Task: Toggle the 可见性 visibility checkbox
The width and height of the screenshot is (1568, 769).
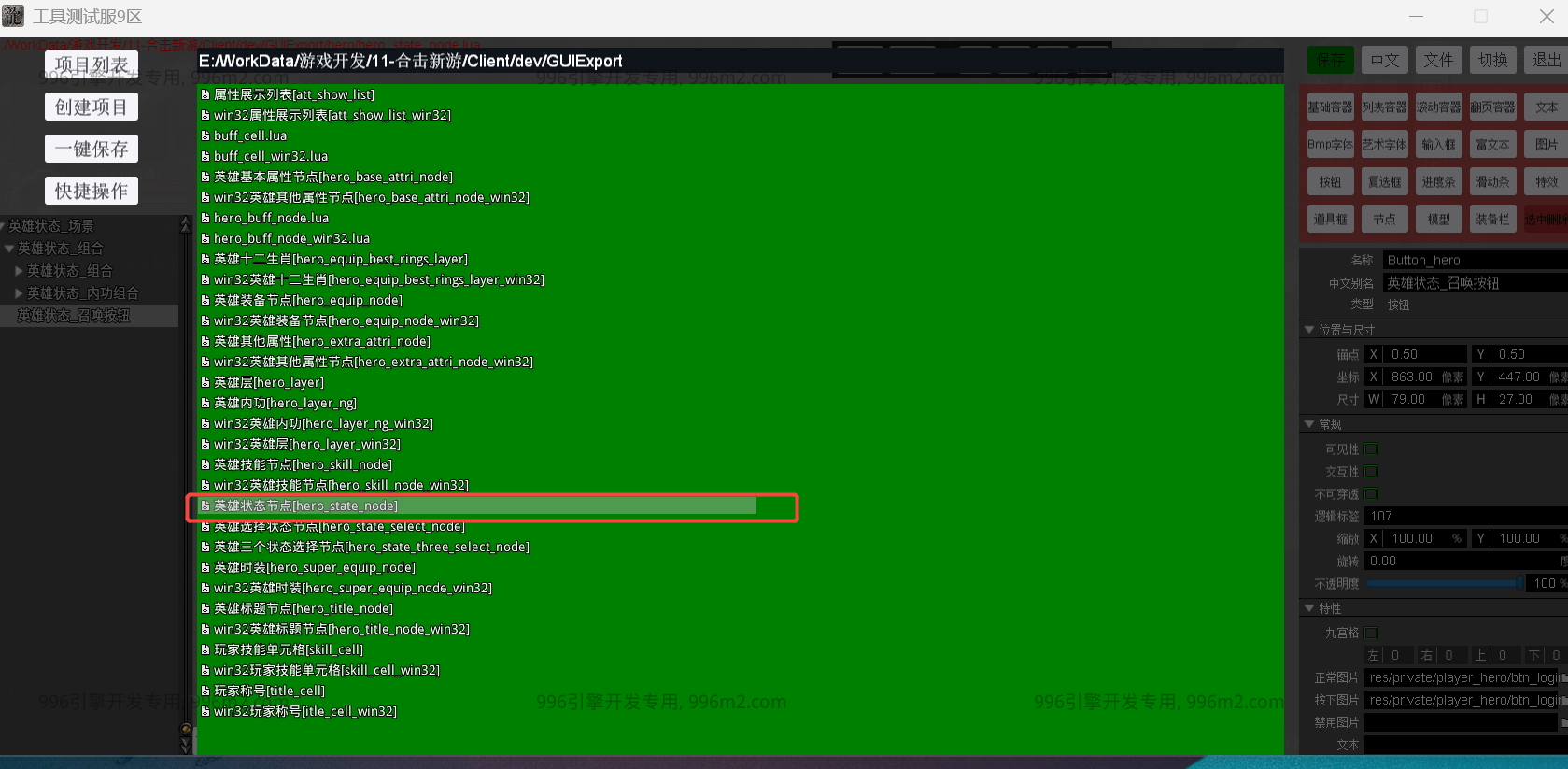Action: point(1371,449)
